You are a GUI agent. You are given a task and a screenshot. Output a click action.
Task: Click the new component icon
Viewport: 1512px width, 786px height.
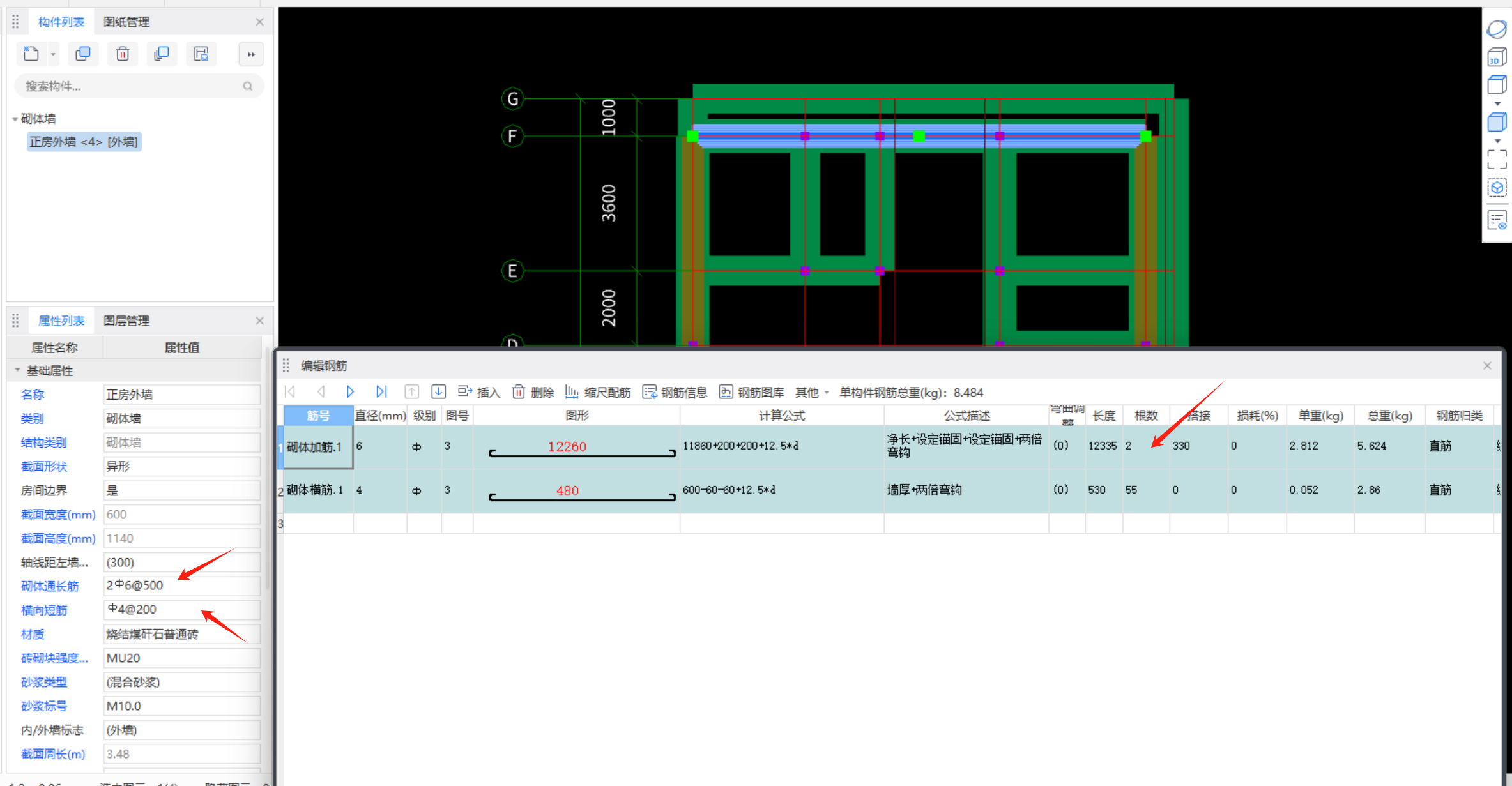31,54
